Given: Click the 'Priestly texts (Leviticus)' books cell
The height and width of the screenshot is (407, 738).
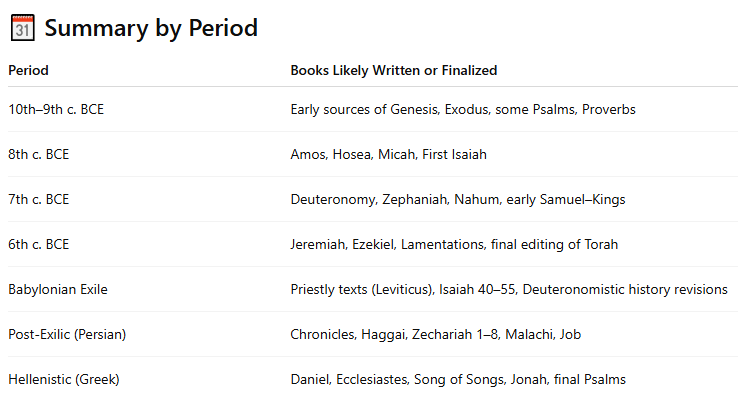Looking at the screenshot, I should pyautogui.click(x=508, y=289).
